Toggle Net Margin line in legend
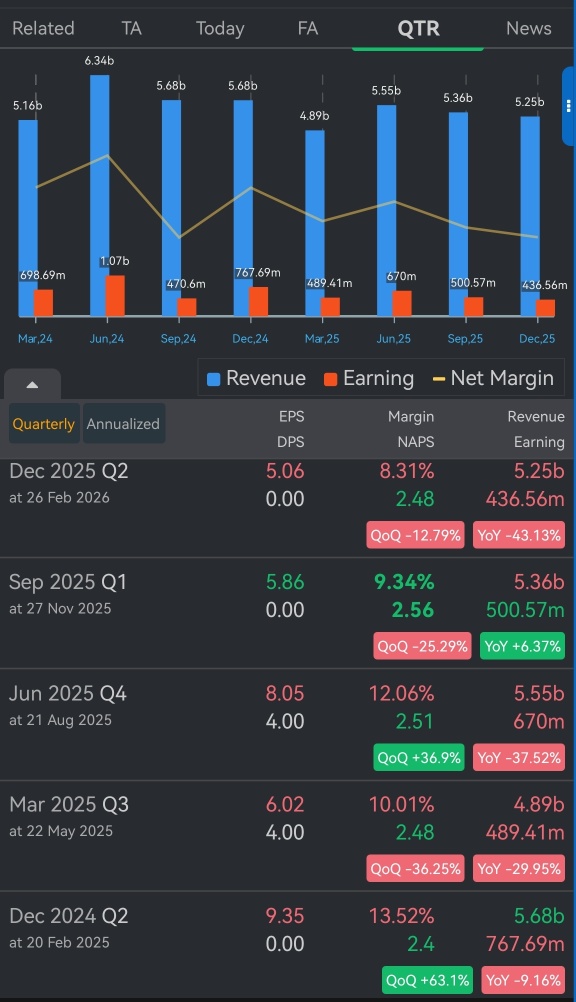The width and height of the screenshot is (576, 1002). [x=493, y=378]
